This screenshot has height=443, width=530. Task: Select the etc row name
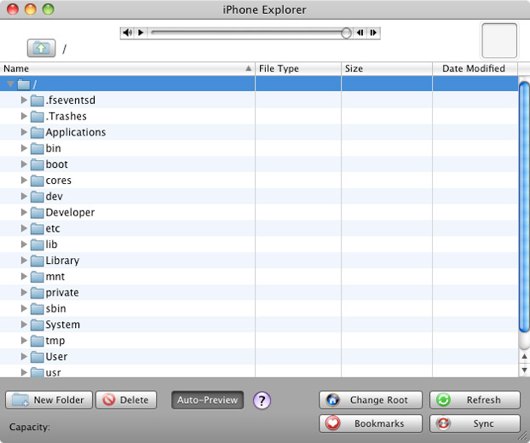click(x=53, y=228)
